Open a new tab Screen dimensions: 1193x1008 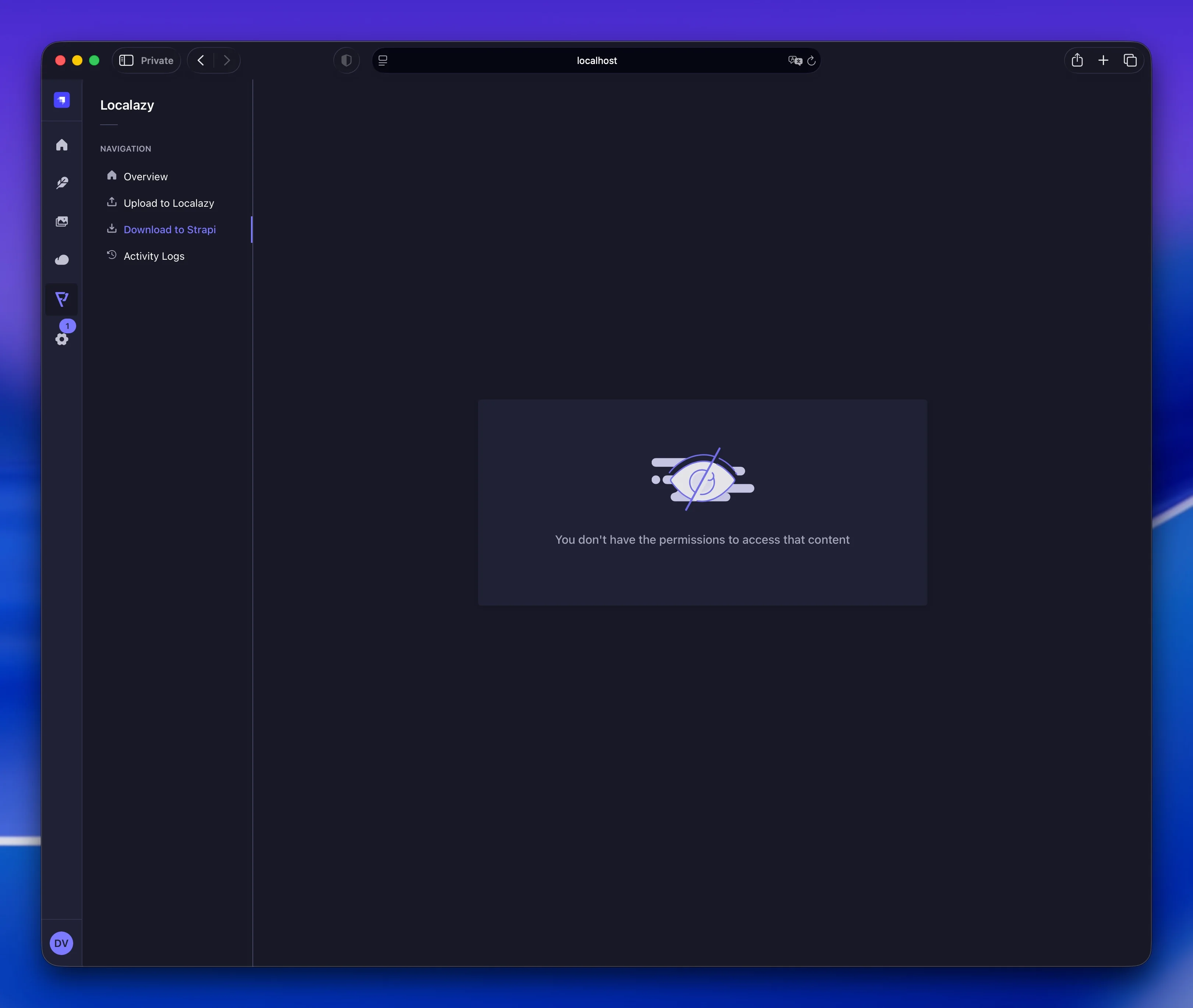point(1103,61)
